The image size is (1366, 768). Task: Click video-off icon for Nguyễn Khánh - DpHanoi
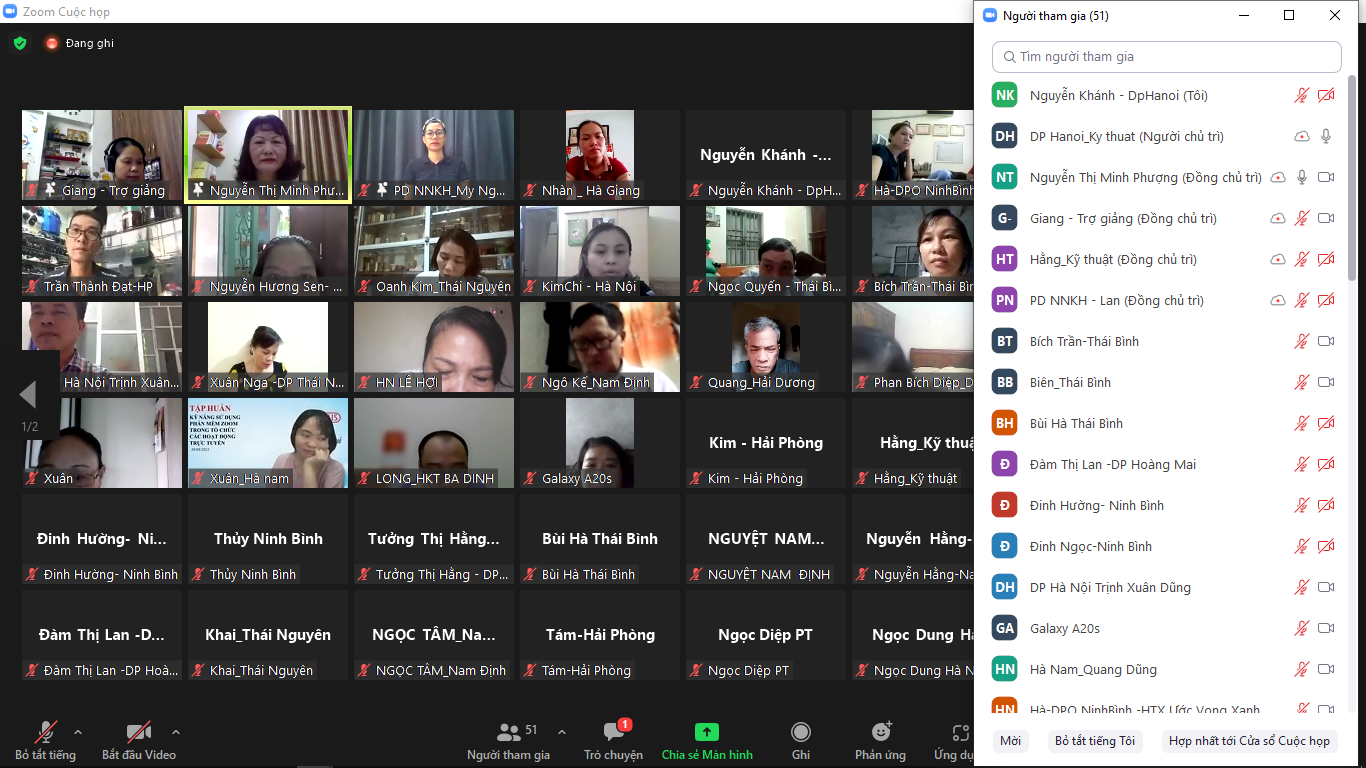click(1326, 96)
